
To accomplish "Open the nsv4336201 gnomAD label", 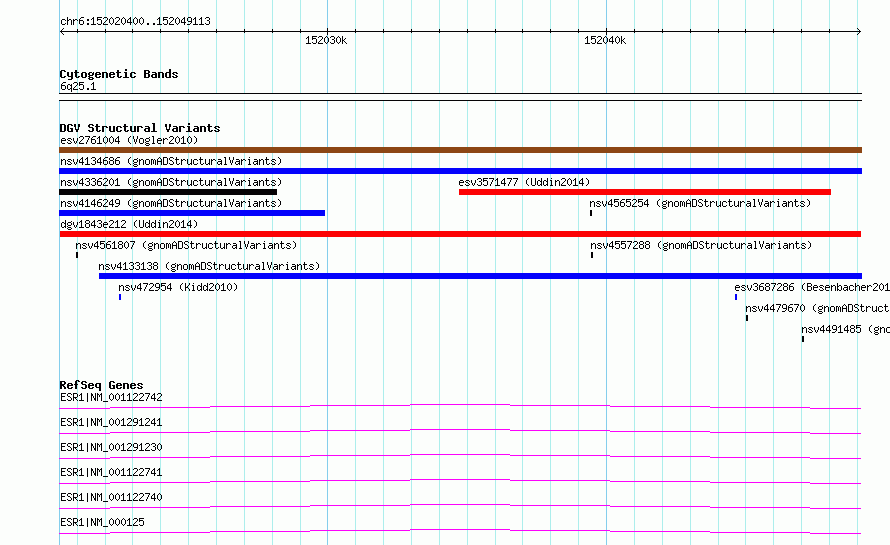I will click(171, 182).
